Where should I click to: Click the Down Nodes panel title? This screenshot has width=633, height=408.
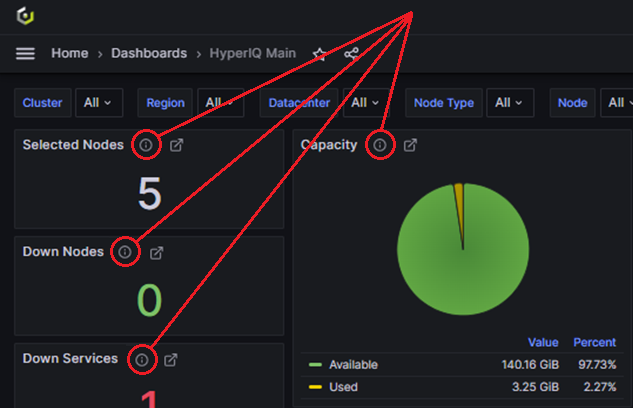(x=63, y=252)
